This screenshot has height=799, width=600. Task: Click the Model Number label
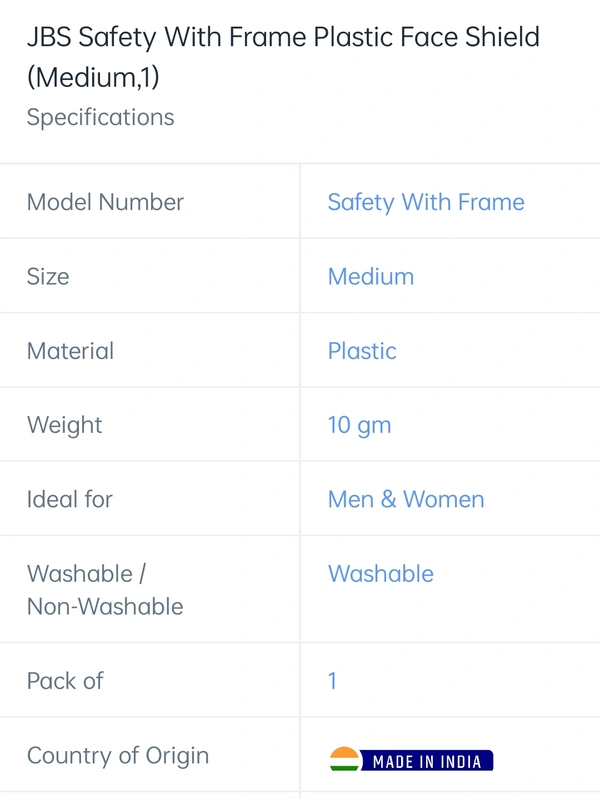(105, 202)
